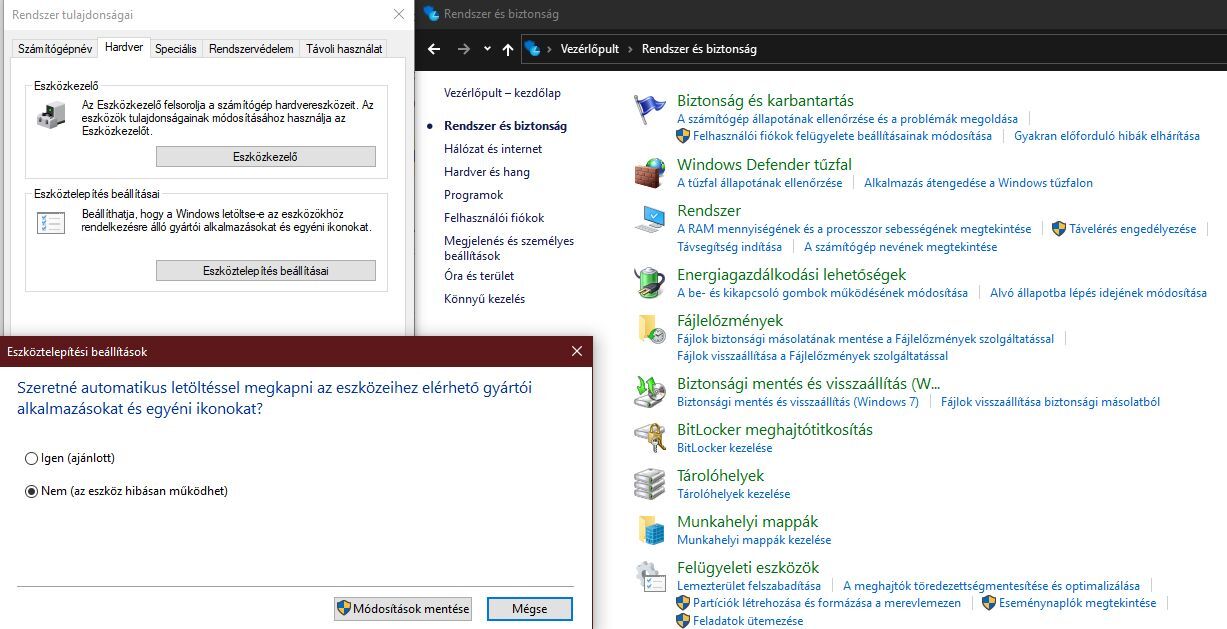
Task: Open the Windows Defender tűzfal brick-wall icon
Action: click(x=650, y=172)
